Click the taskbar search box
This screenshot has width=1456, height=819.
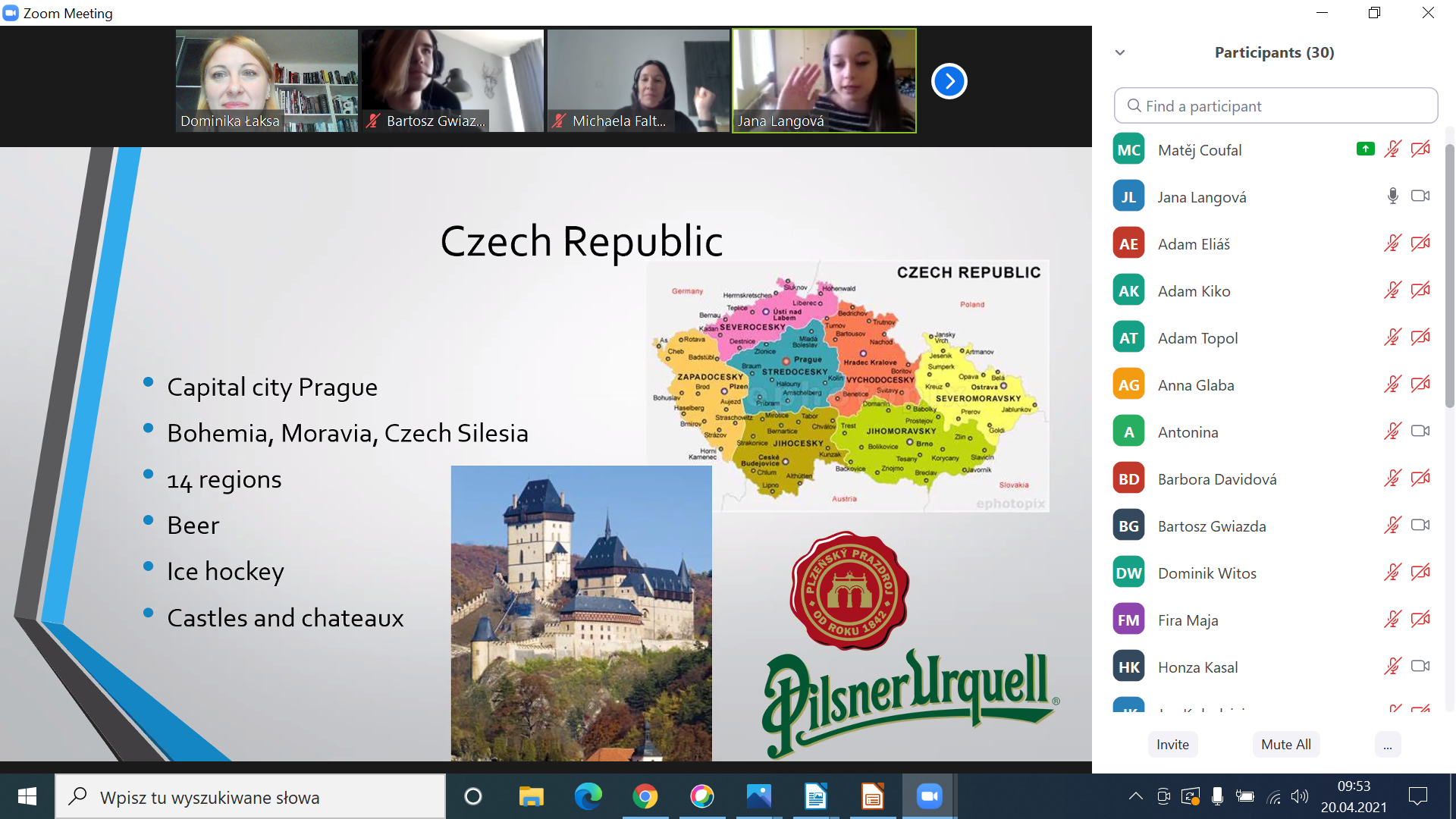click(250, 796)
